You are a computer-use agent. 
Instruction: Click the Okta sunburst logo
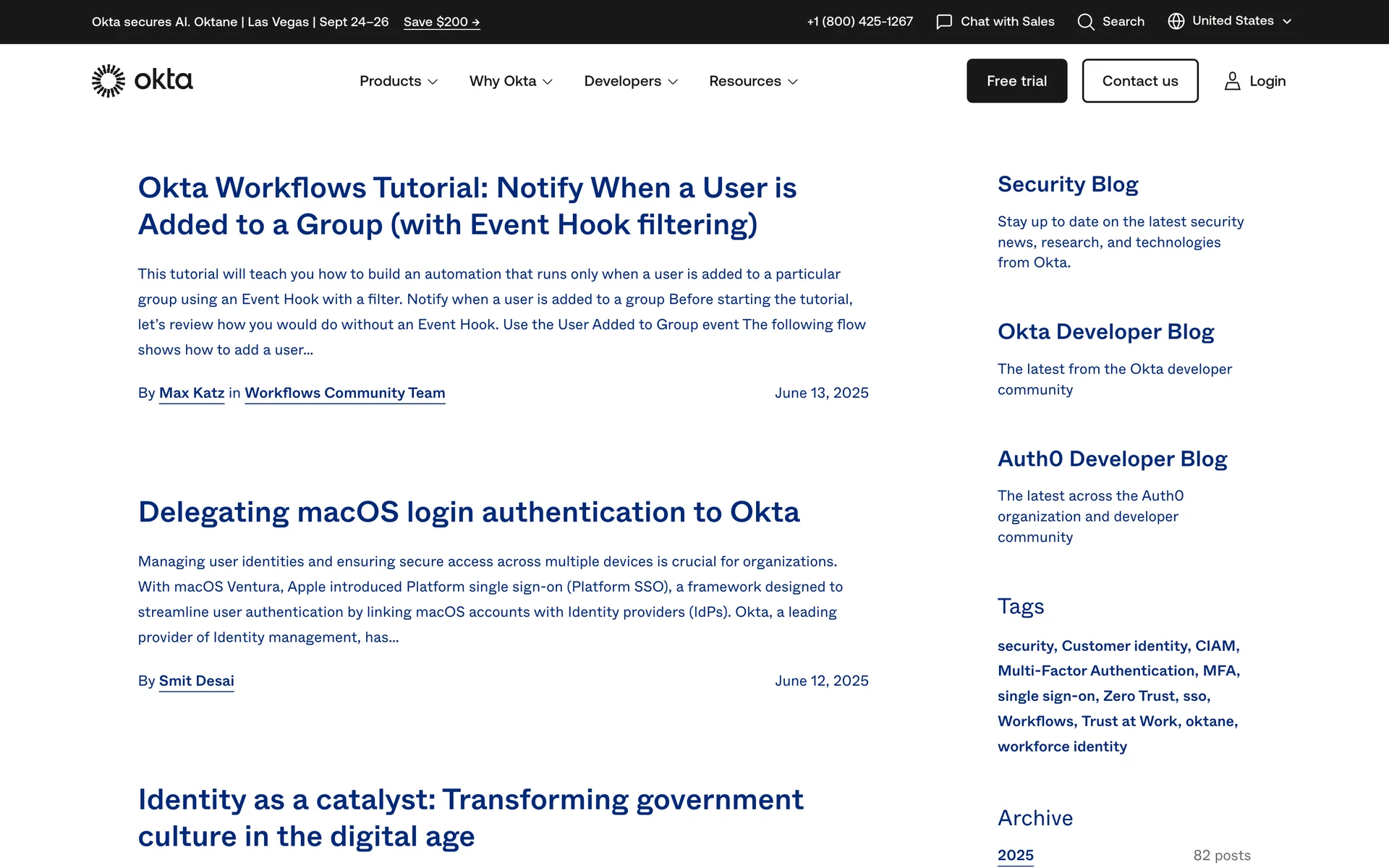109,81
